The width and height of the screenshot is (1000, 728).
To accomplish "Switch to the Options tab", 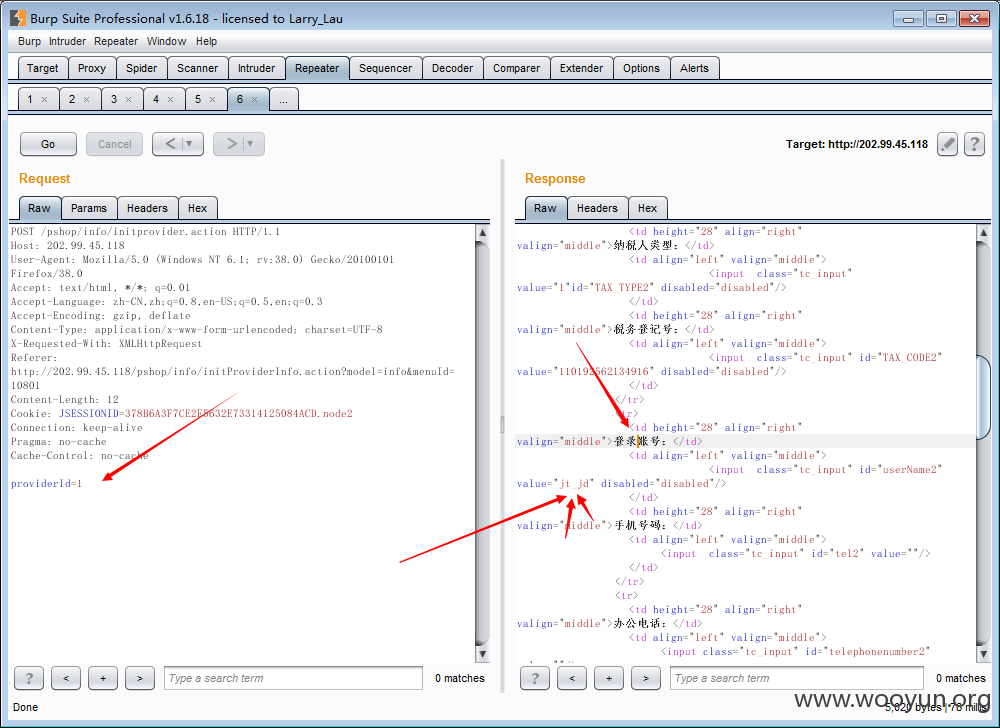I will tap(642, 68).
